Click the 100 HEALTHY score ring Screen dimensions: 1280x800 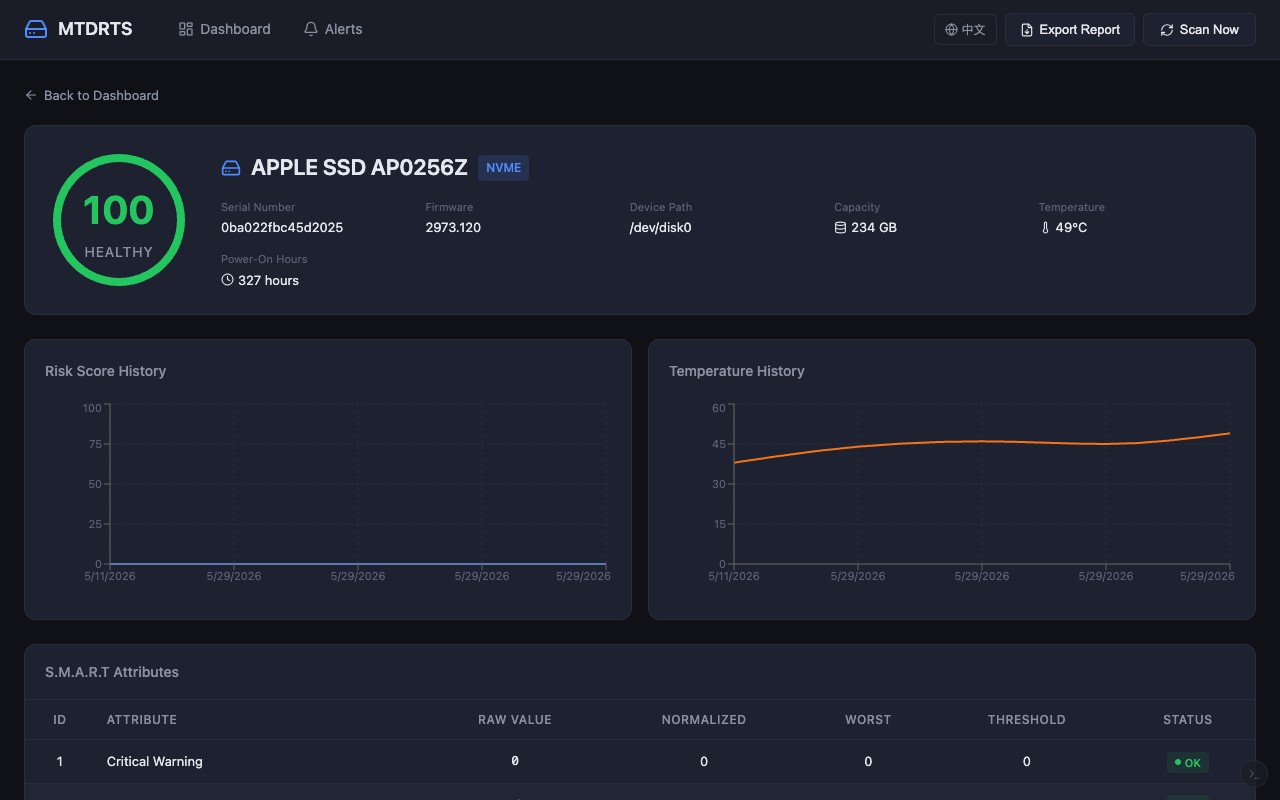(119, 220)
